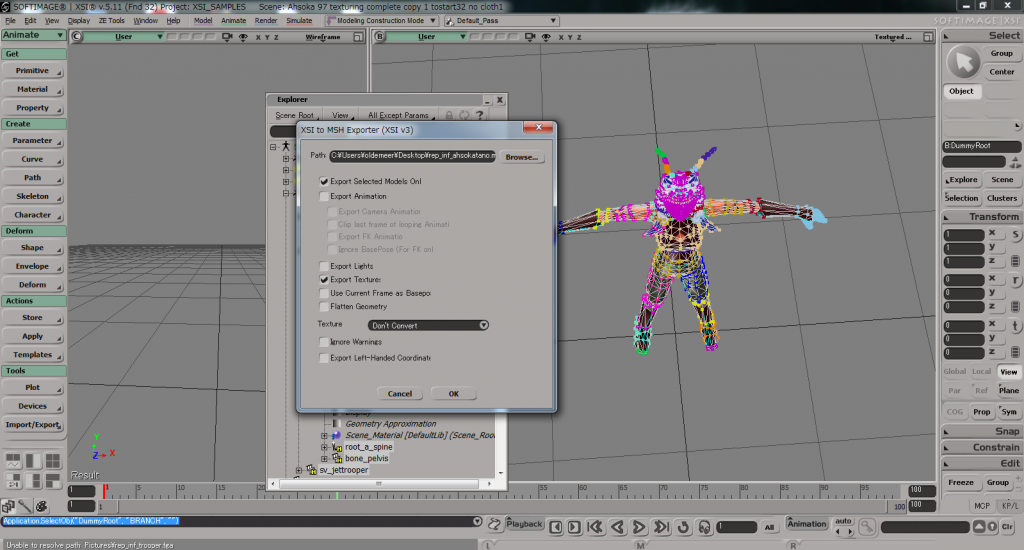The width and height of the screenshot is (1024, 550).
Task: Click Cancel in the exporter dialog
Action: (x=400, y=394)
